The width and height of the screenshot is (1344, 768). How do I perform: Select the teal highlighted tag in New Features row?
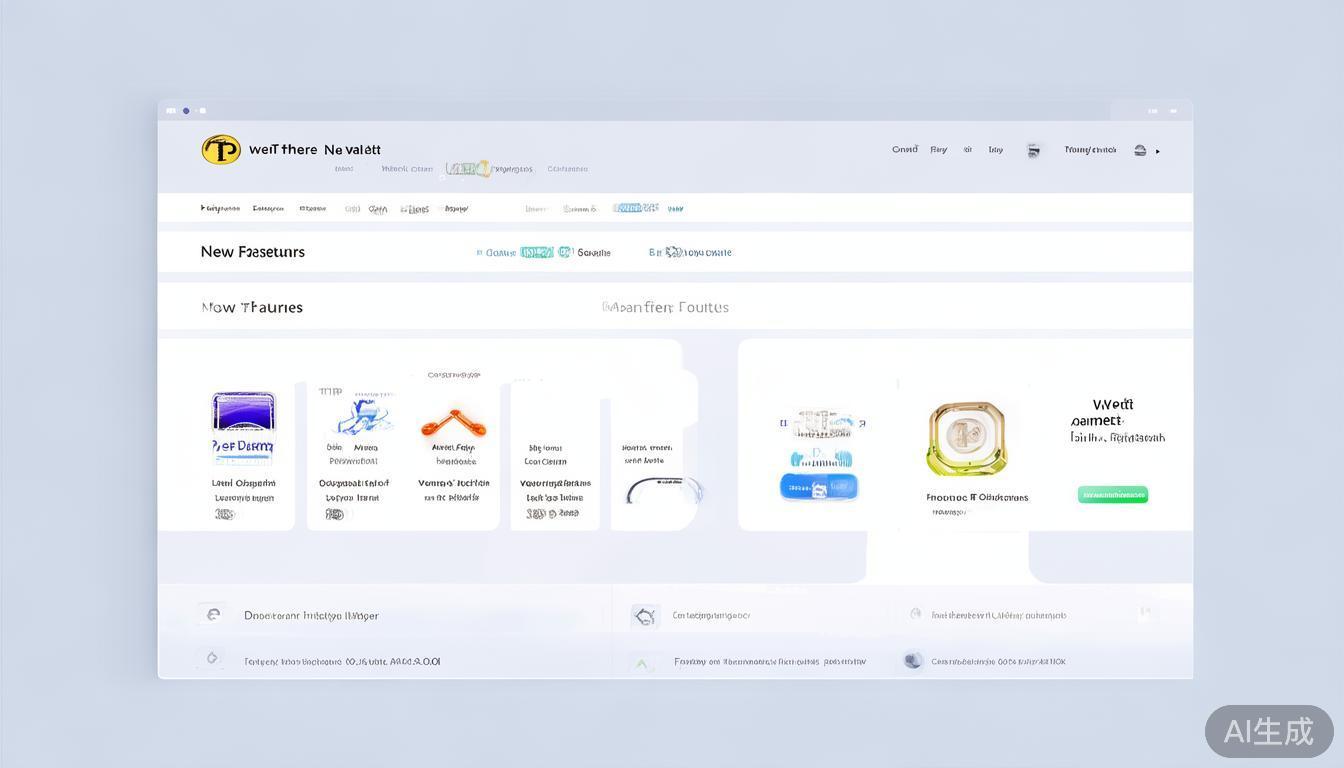[536, 252]
